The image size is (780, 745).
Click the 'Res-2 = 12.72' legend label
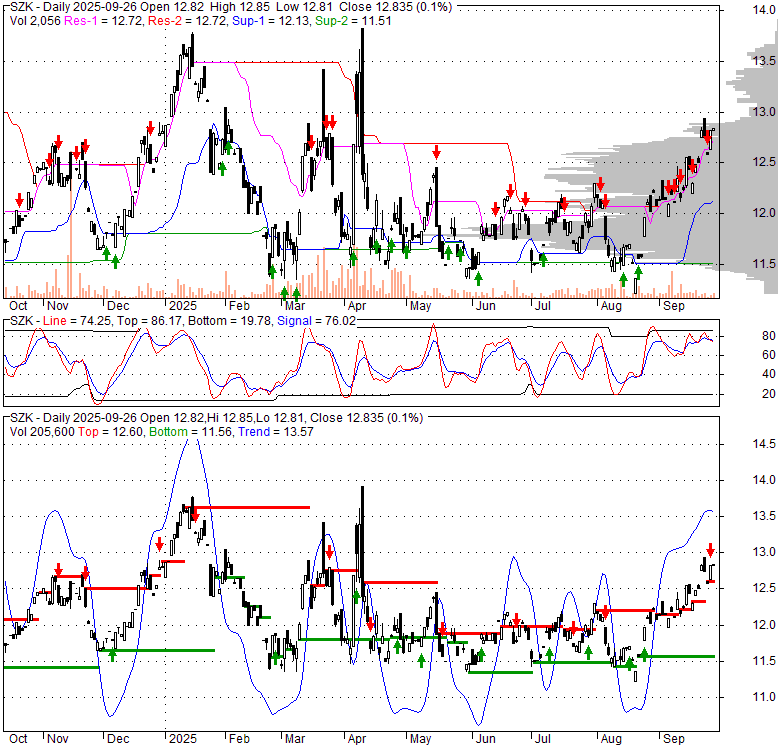(x=187, y=21)
